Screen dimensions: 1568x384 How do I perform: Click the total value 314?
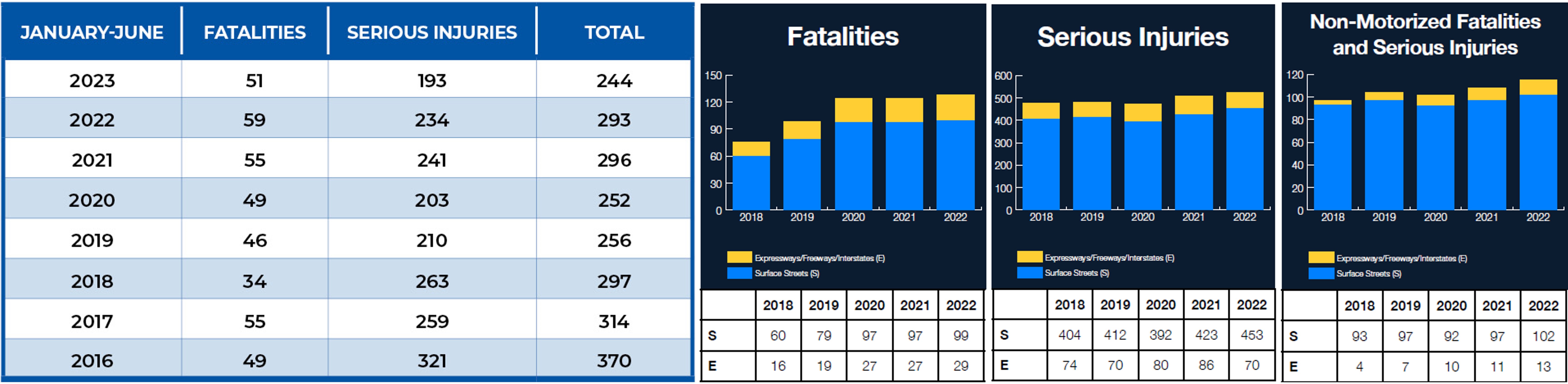[x=614, y=321]
